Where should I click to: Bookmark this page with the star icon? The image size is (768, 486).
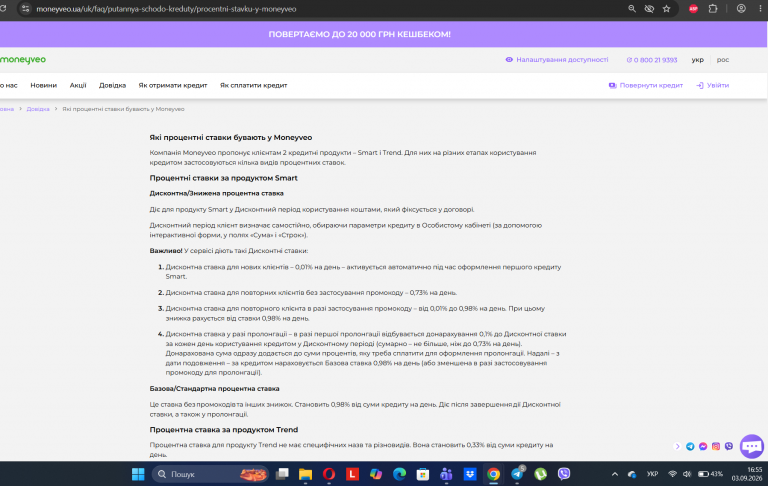pyautogui.click(x=666, y=9)
